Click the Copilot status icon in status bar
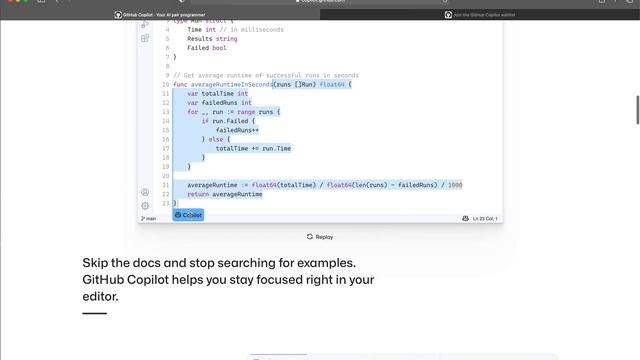The width and height of the screenshot is (640, 360). [x=465, y=219]
